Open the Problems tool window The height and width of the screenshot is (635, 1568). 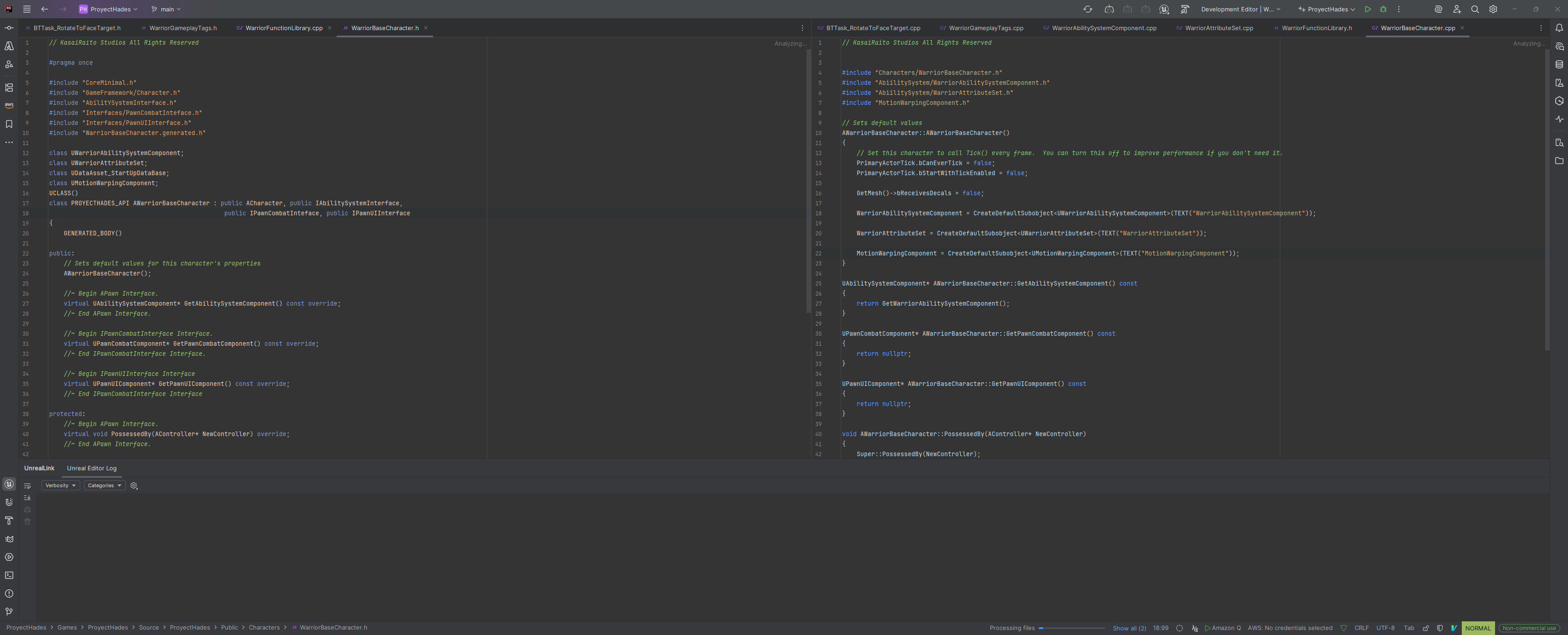9,593
